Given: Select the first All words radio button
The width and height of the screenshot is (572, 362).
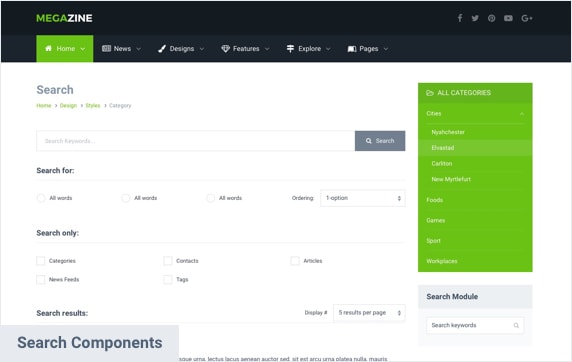Looking at the screenshot, I should tap(41, 198).
